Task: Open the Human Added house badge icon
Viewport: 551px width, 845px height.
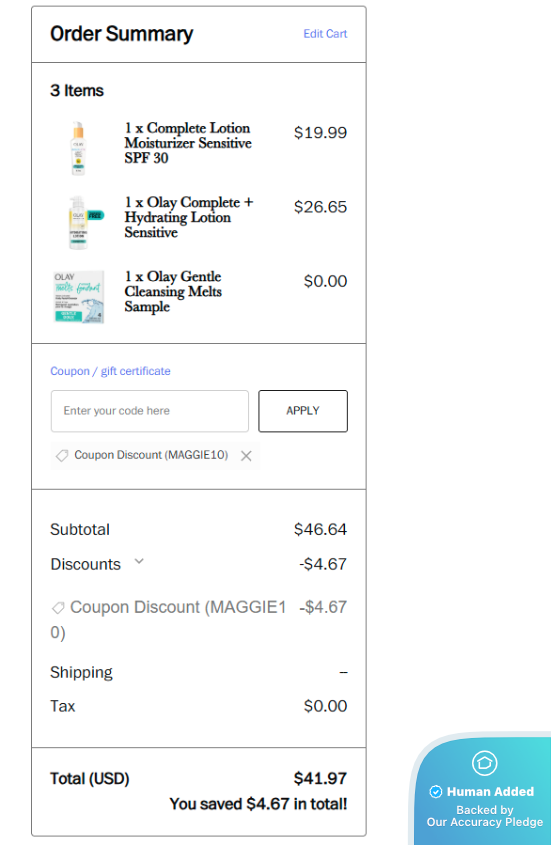Action: coord(484,763)
